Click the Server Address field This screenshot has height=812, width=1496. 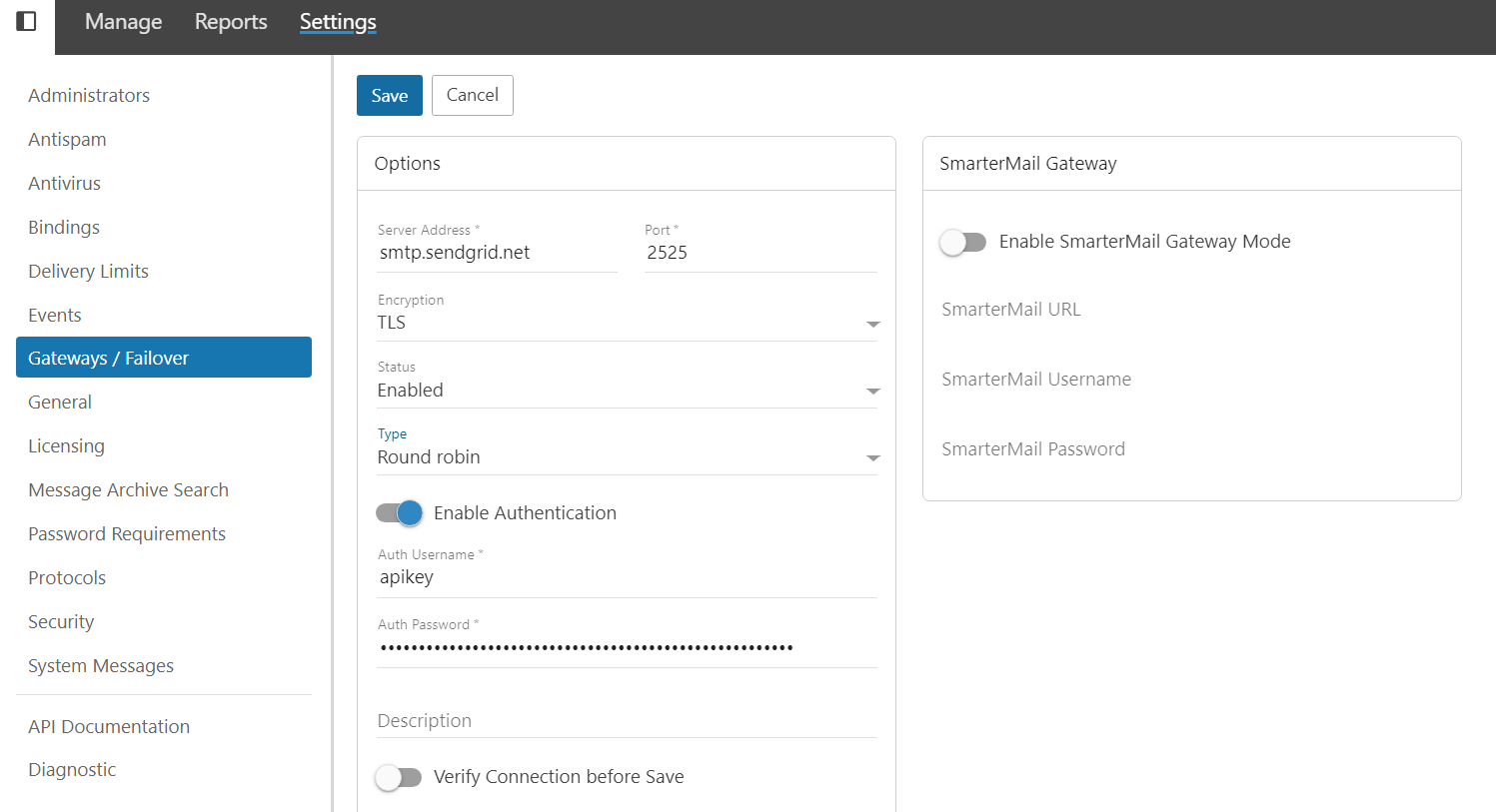point(497,253)
